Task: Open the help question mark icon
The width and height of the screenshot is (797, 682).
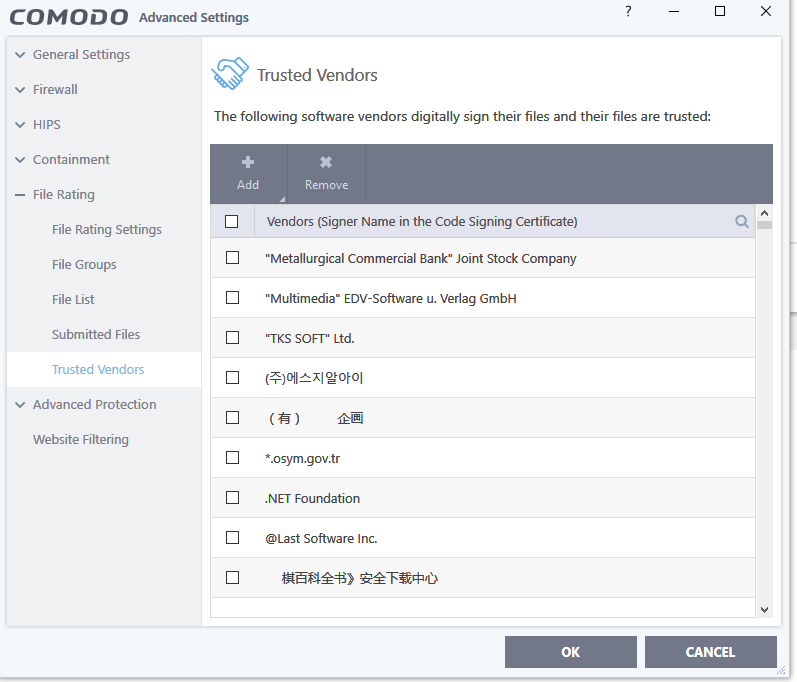Action: 628,11
